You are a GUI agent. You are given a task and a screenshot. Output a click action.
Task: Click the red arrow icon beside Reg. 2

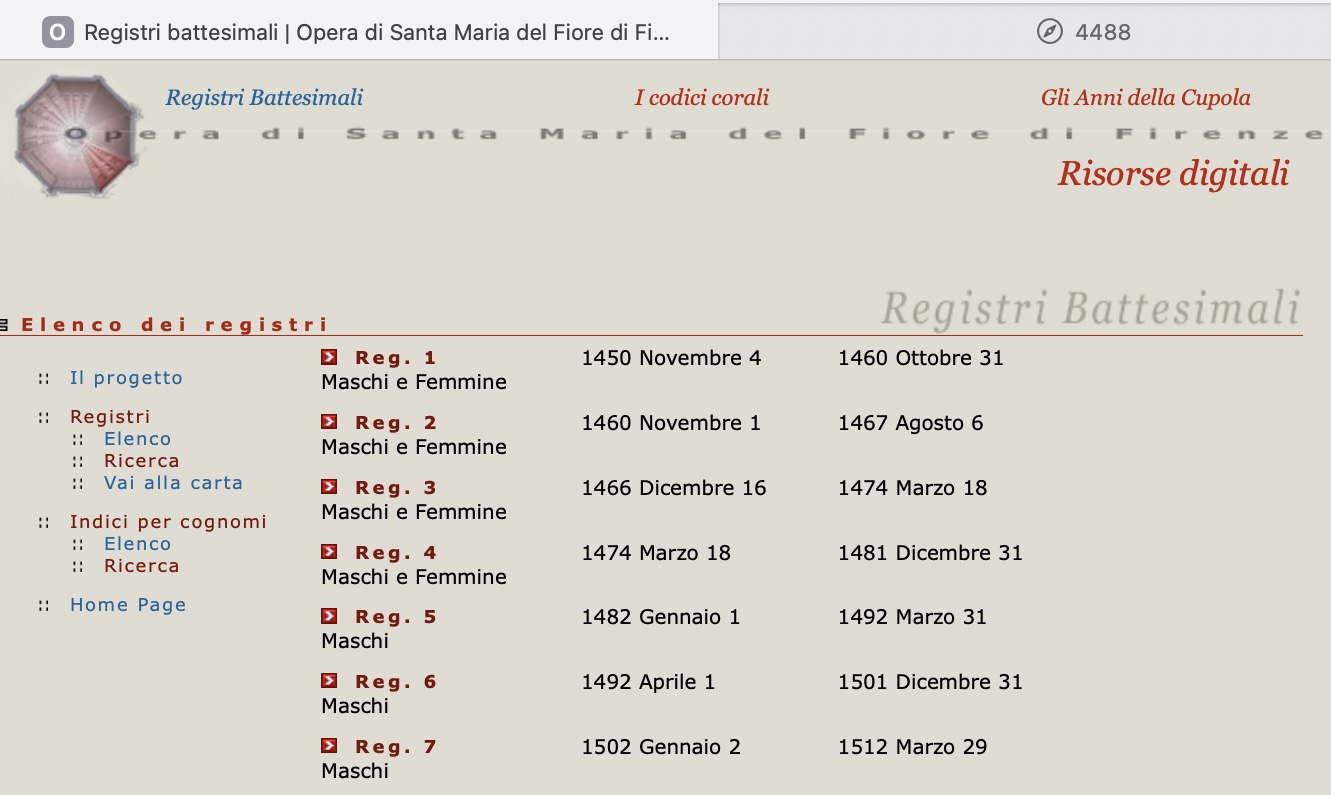pyautogui.click(x=329, y=422)
